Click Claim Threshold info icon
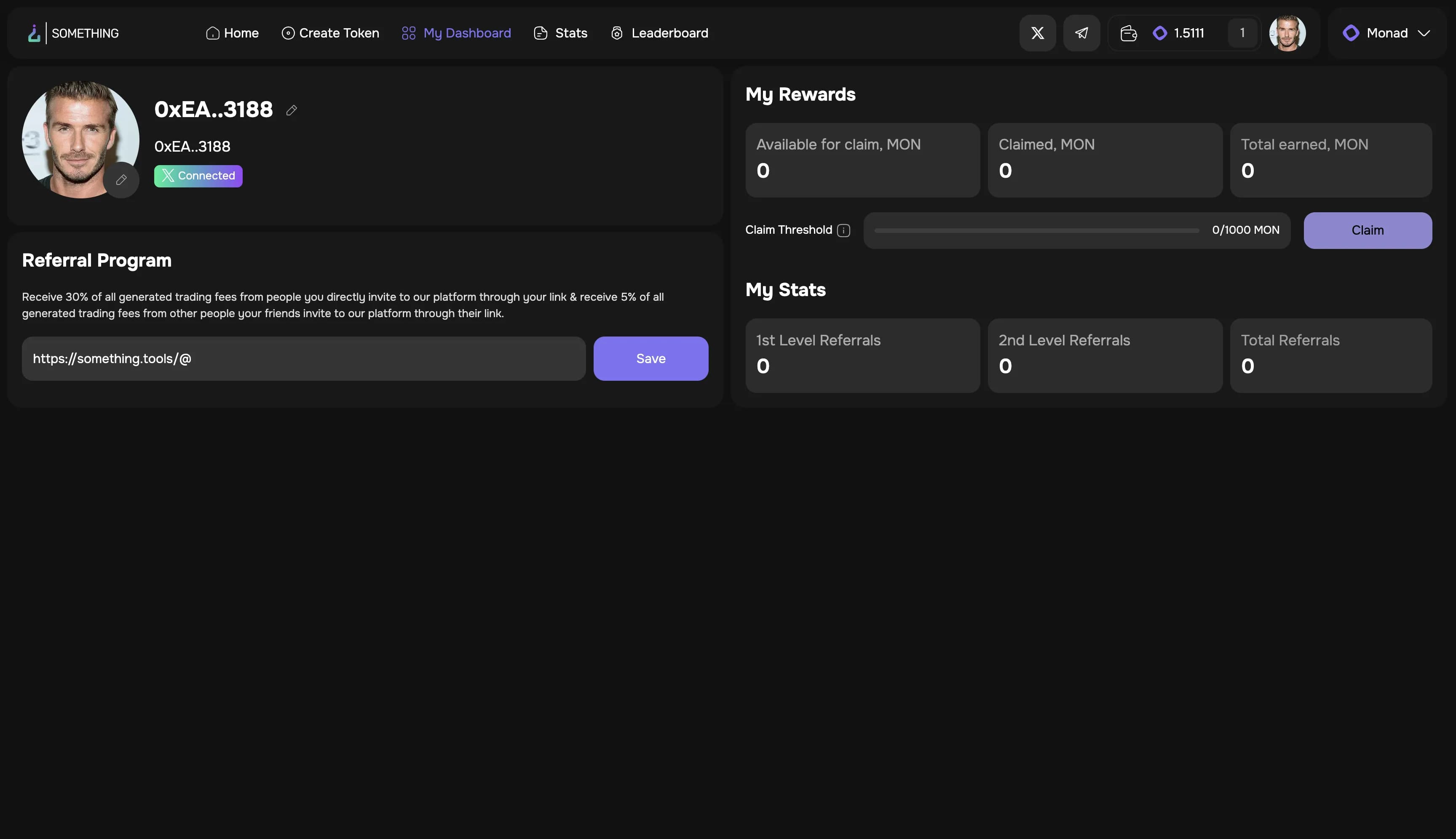Image resolution: width=1456 pixels, height=839 pixels. [x=843, y=230]
